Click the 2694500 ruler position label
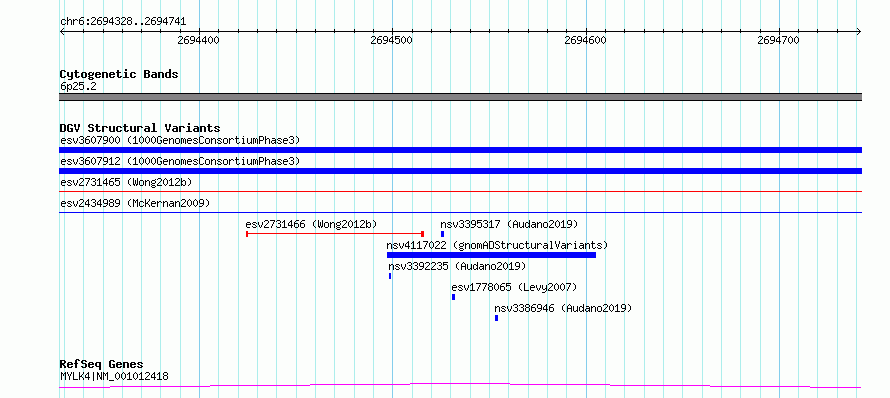Screen dimensions: 890x398 coord(391,40)
